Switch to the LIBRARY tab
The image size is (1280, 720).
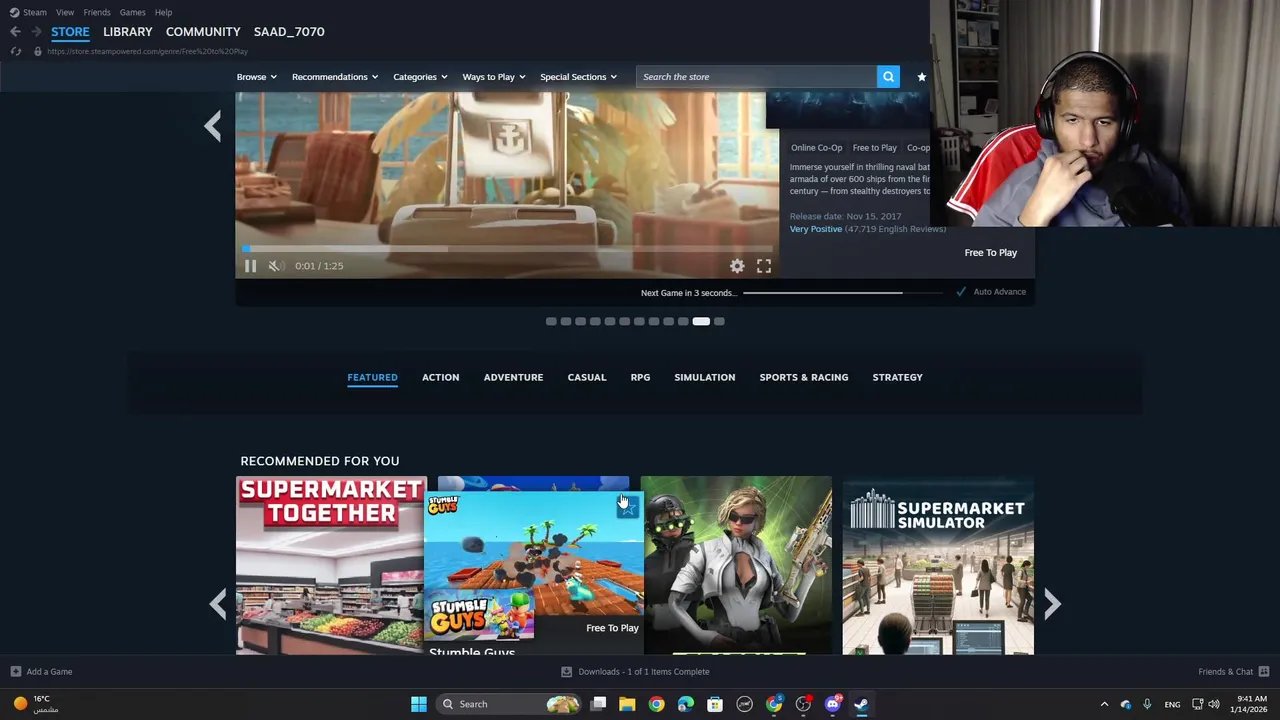pos(128,32)
